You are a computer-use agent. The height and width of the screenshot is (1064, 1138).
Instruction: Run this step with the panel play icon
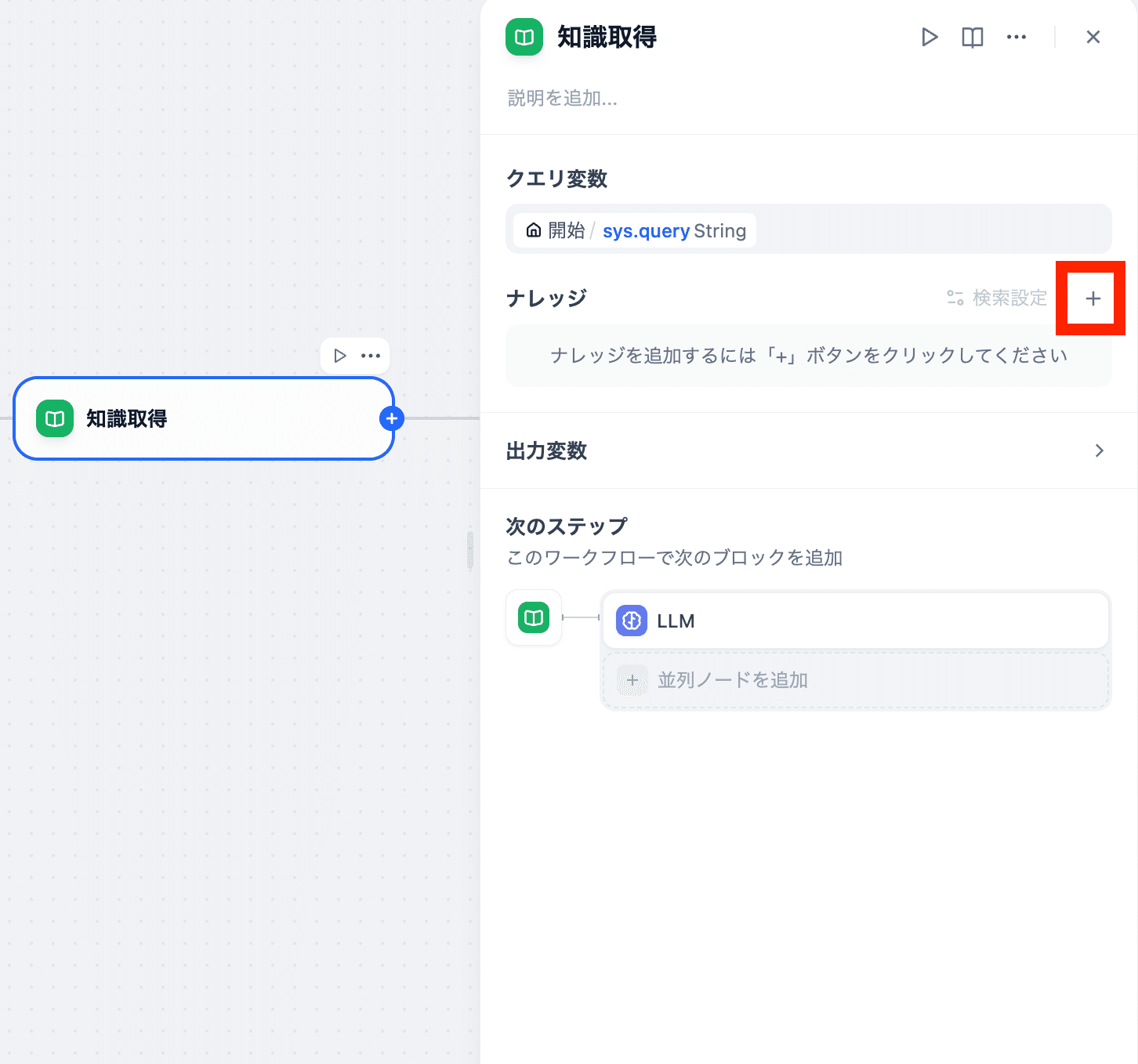(x=930, y=37)
